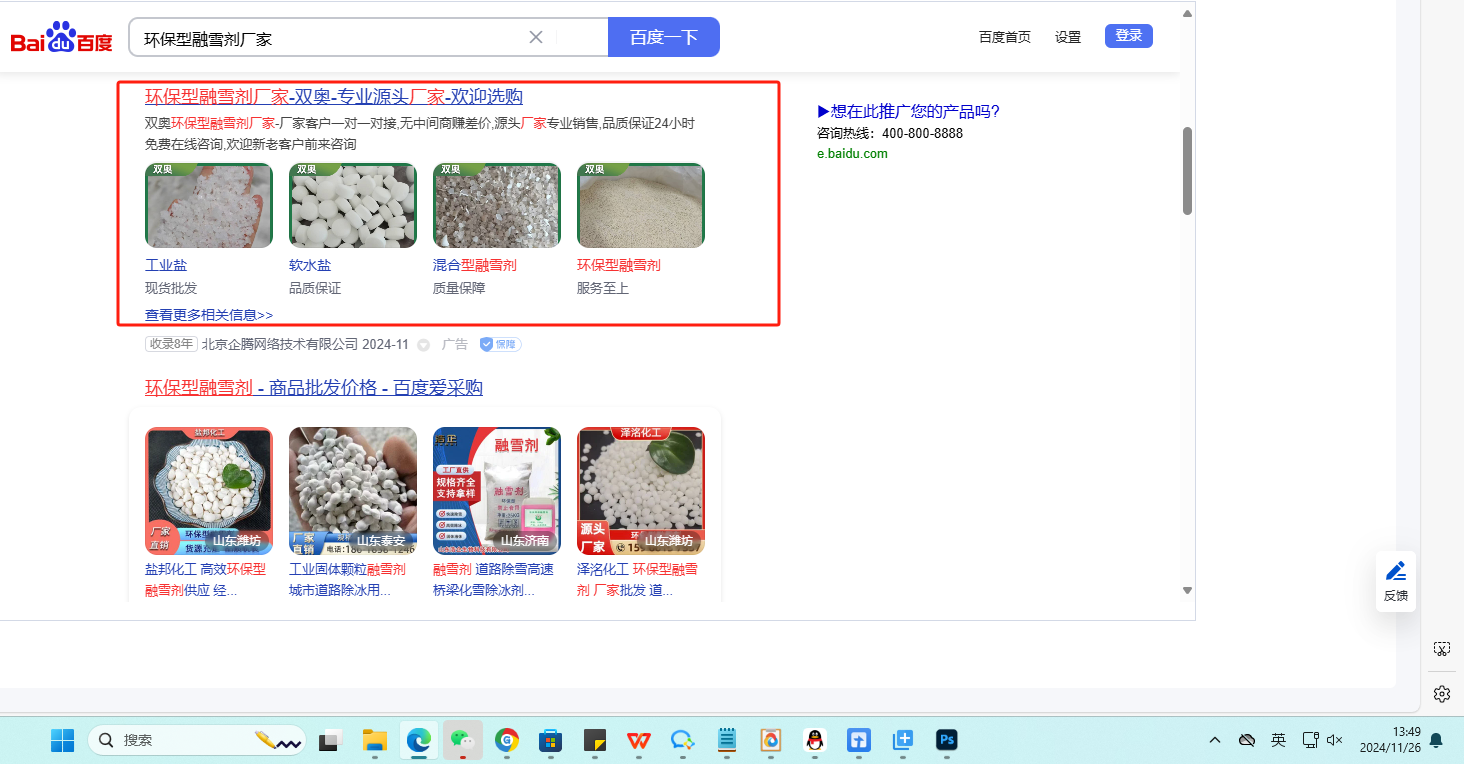This screenshot has width=1464, height=764.
Task: Click the 百度一下 search button
Action: (664, 37)
